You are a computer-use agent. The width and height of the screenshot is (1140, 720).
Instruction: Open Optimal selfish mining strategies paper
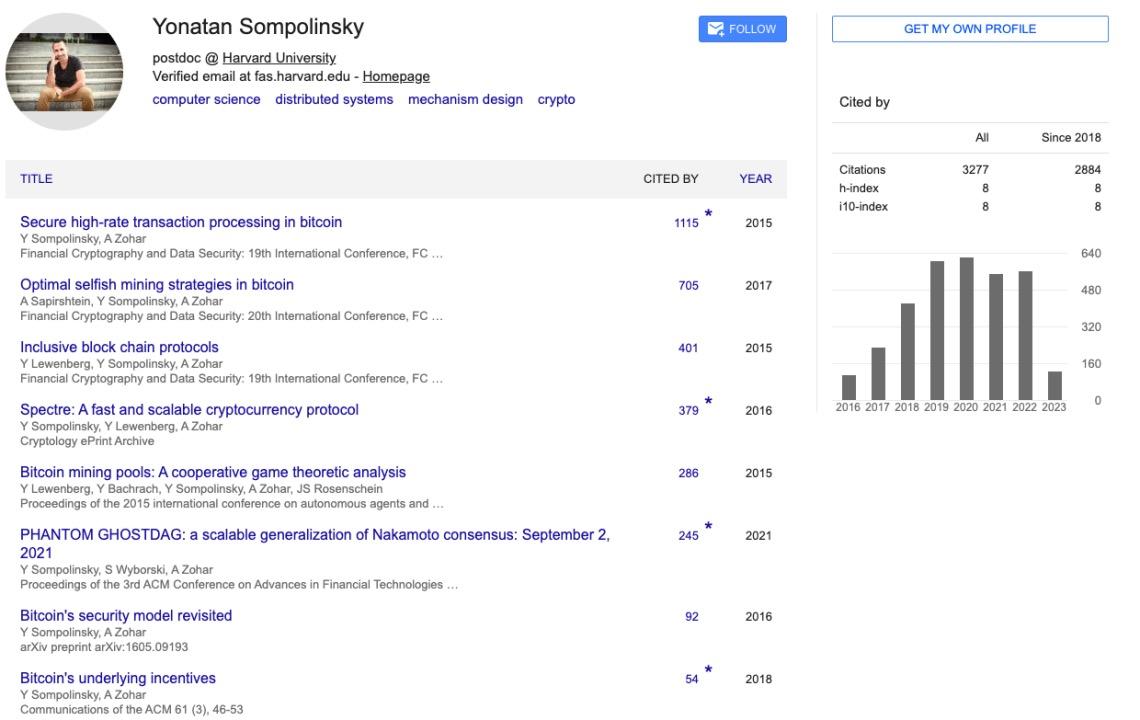point(157,285)
